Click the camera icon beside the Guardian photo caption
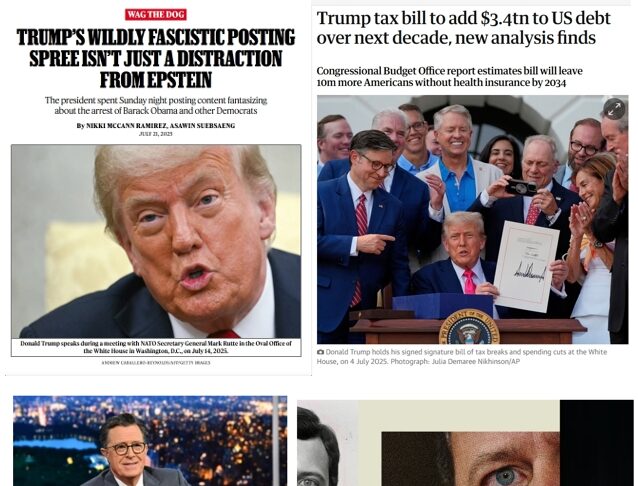Screen dimensions: 638x486 [x=321, y=352]
